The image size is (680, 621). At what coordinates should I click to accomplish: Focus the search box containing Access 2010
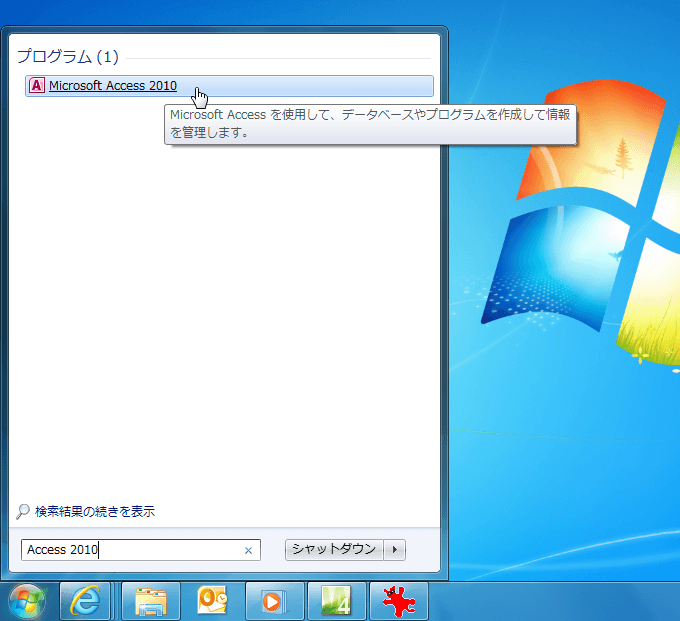[141, 550]
